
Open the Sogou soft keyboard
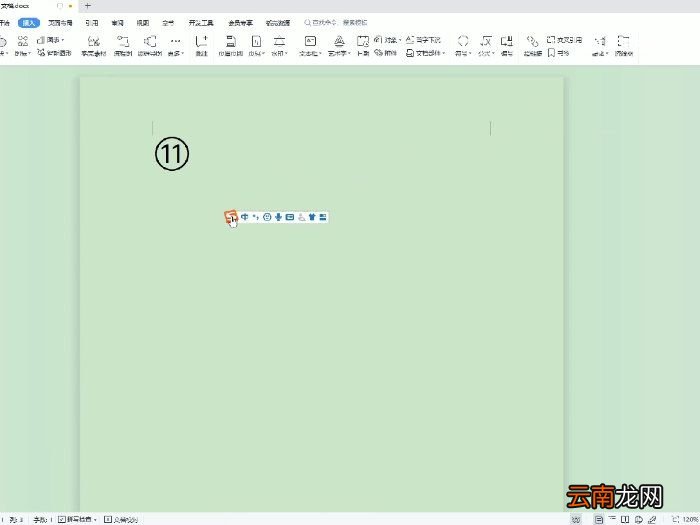pos(290,217)
